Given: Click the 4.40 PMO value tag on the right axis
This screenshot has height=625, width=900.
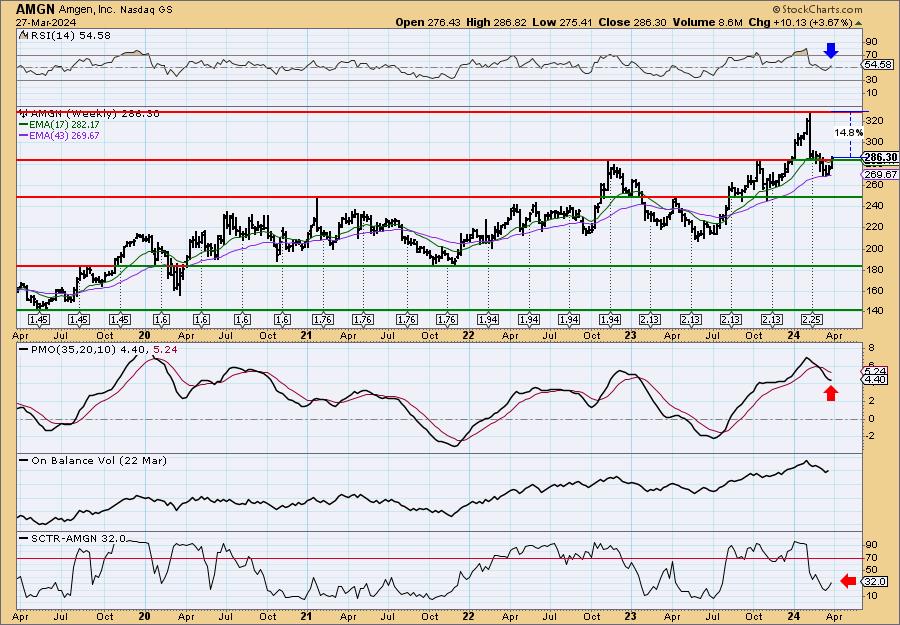Looking at the screenshot, I should [876, 380].
